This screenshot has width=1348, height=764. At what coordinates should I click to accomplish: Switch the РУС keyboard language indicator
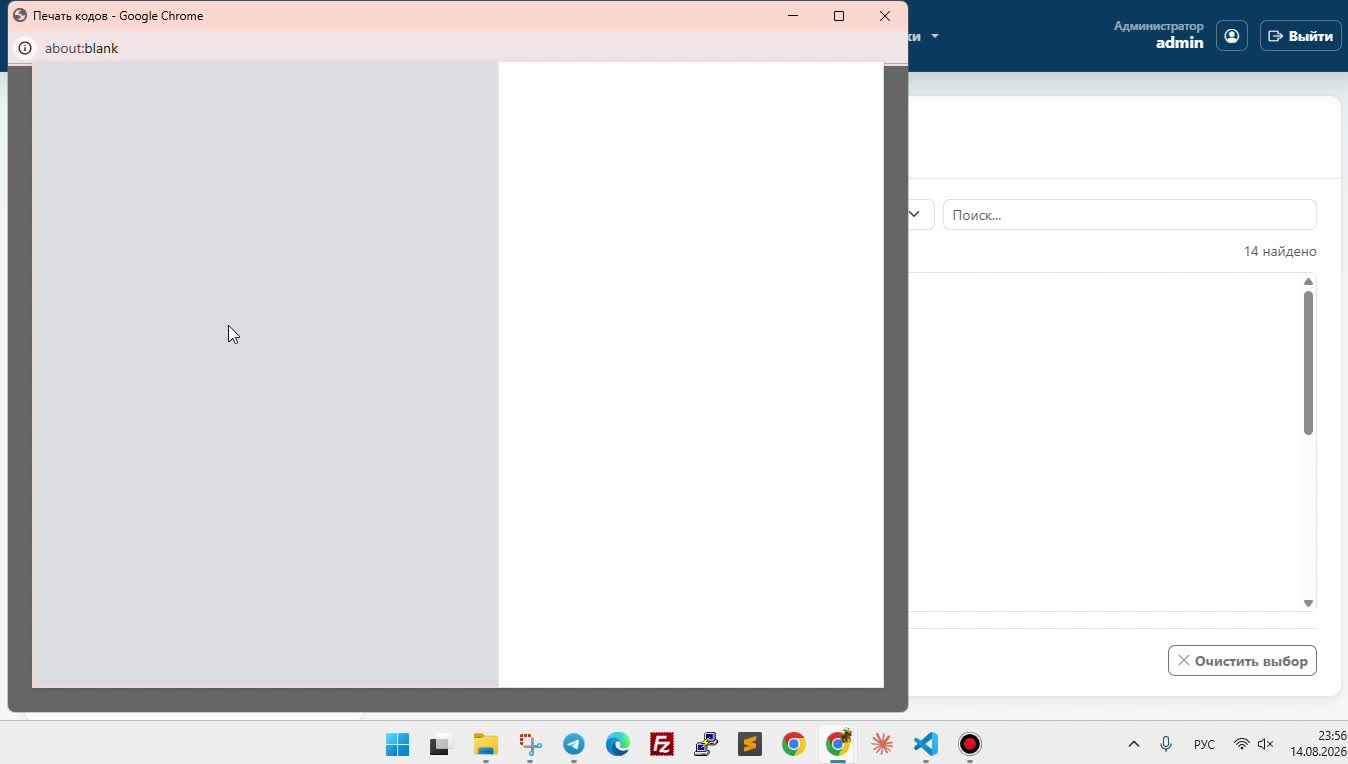pyautogui.click(x=1204, y=744)
